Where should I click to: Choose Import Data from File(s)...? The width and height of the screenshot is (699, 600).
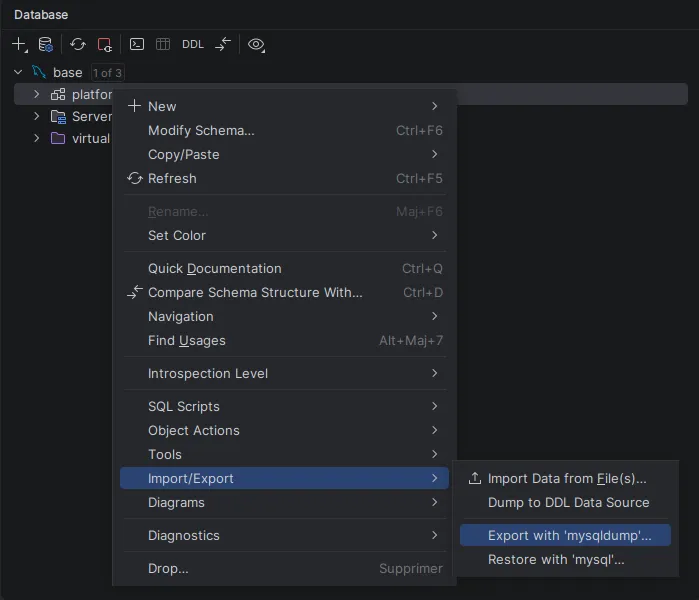point(565,478)
